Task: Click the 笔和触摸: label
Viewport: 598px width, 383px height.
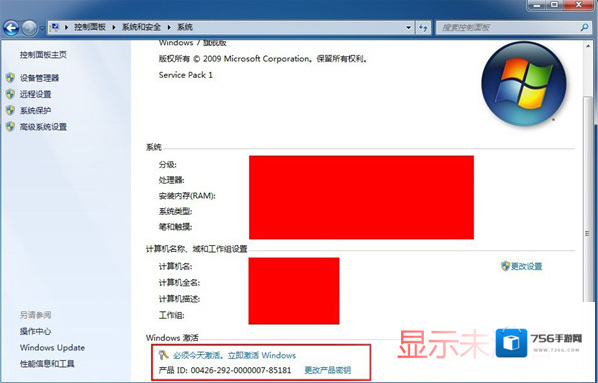Action: click(x=175, y=227)
